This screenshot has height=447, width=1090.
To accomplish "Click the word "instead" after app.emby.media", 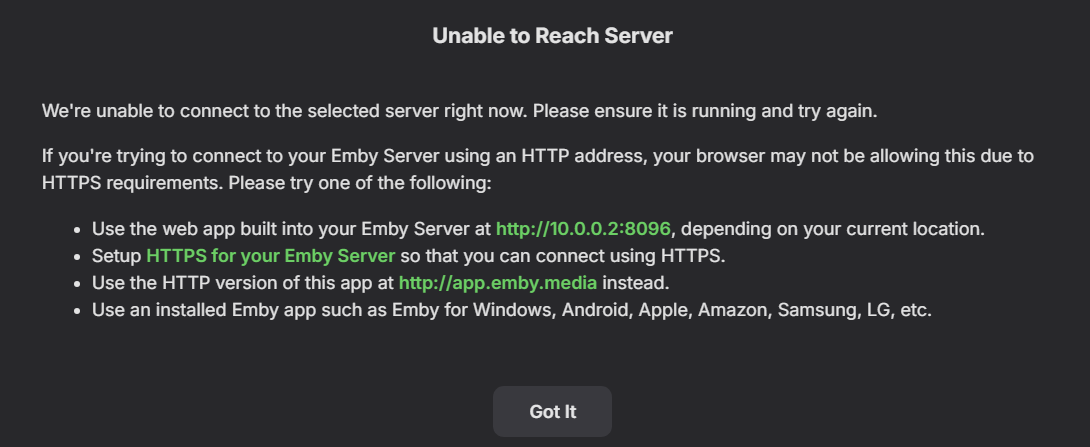I will pyautogui.click(x=632, y=282).
